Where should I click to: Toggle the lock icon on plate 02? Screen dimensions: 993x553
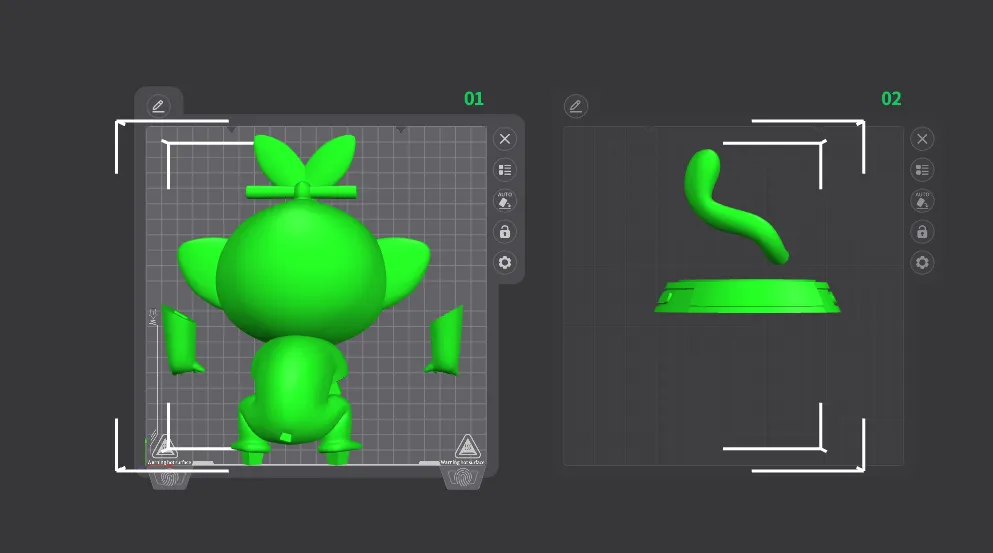(x=922, y=232)
